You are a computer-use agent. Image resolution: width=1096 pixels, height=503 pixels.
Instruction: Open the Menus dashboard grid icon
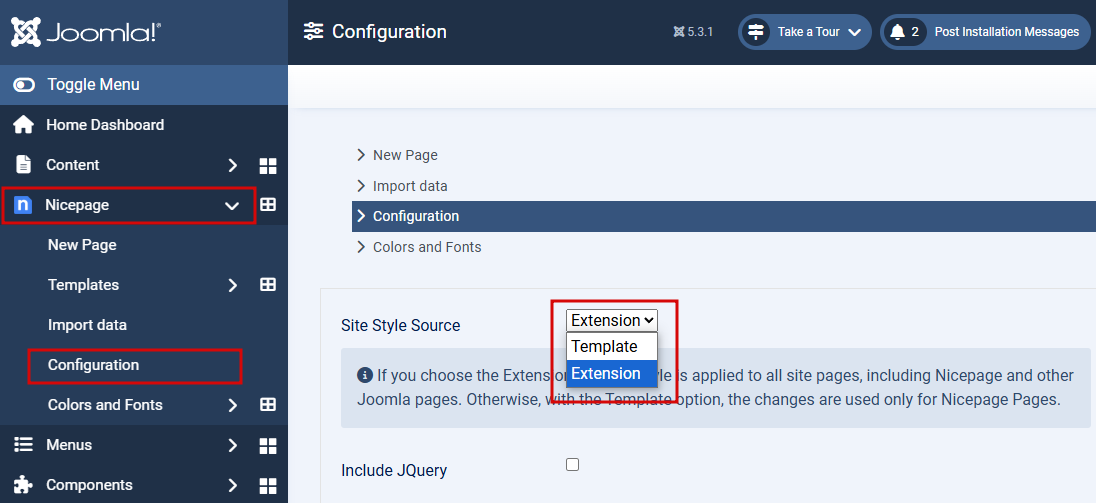[x=268, y=446]
